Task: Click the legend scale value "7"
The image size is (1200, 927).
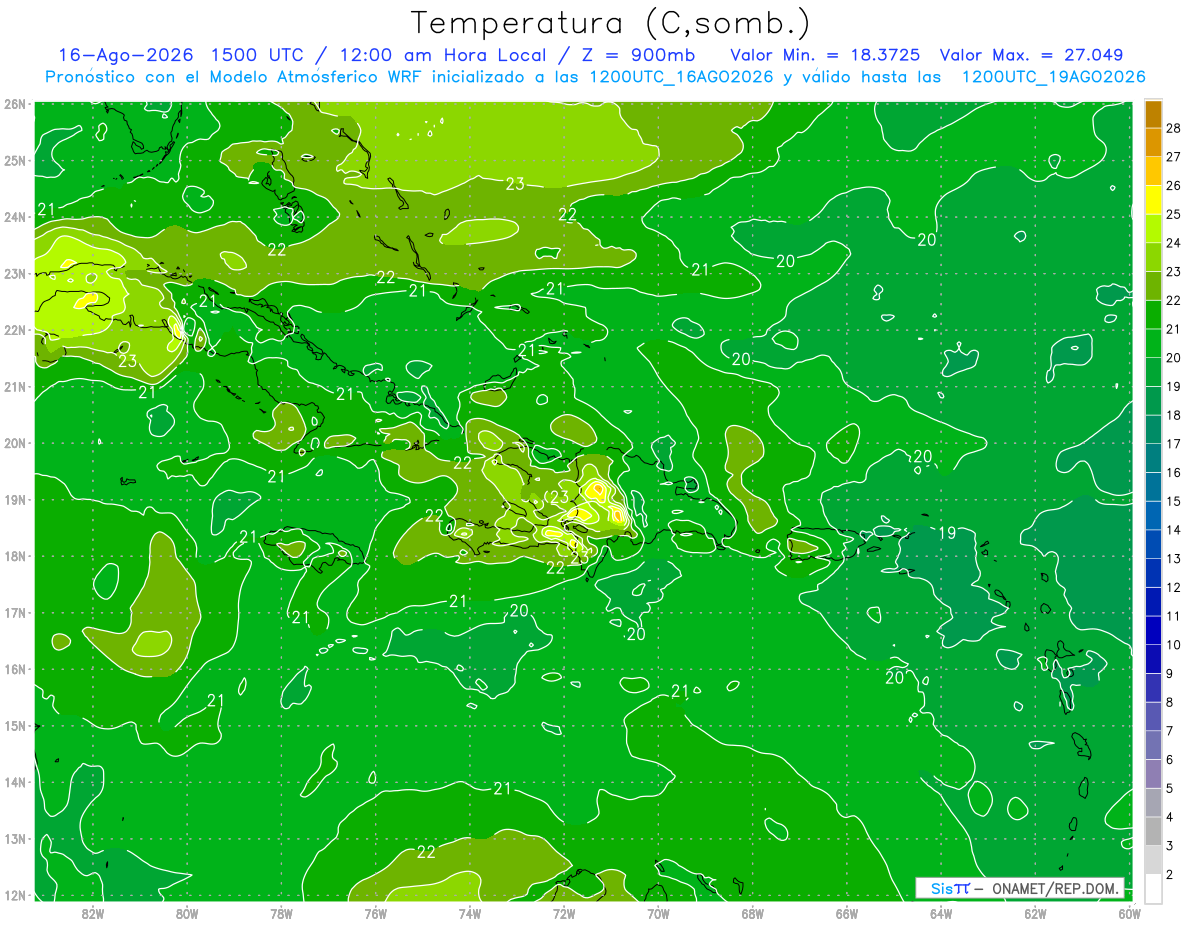Action: coord(1170,731)
